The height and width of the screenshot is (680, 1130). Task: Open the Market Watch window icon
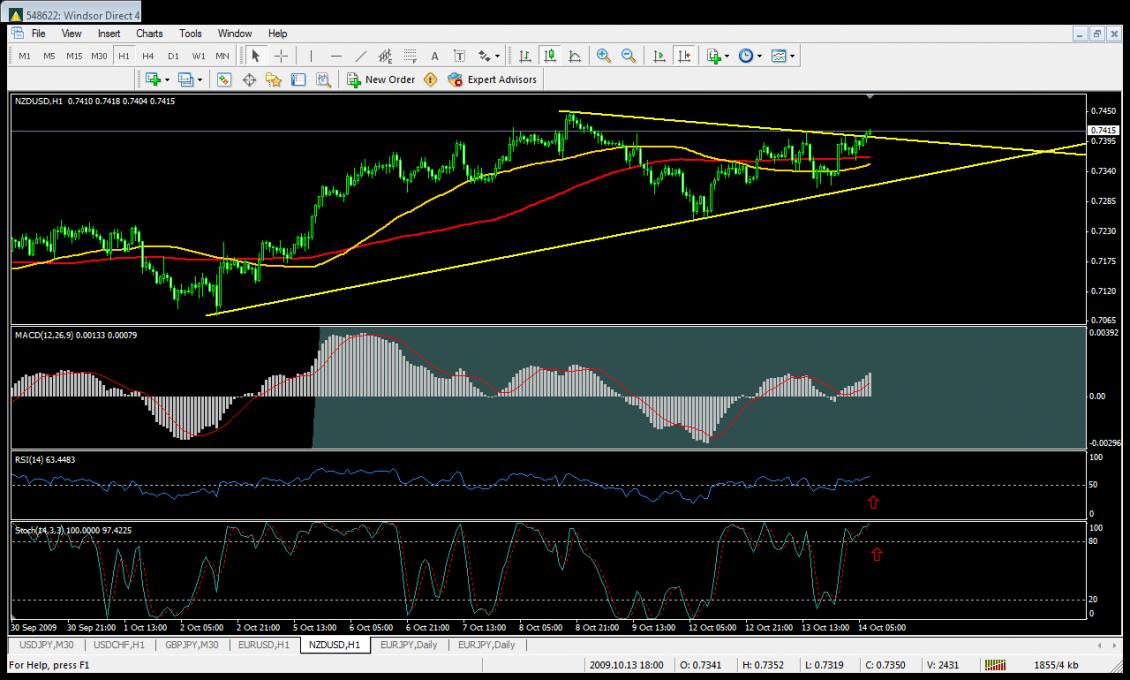[225, 79]
